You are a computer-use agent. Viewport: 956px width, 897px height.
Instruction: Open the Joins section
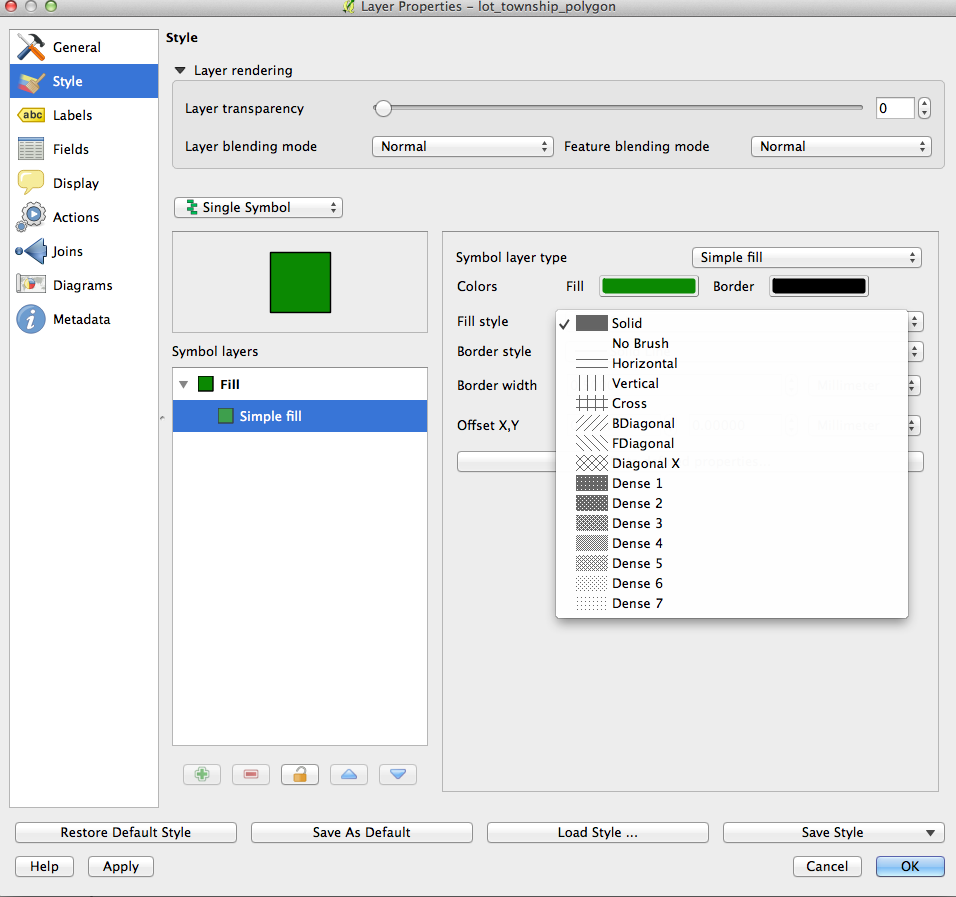(x=67, y=251)
